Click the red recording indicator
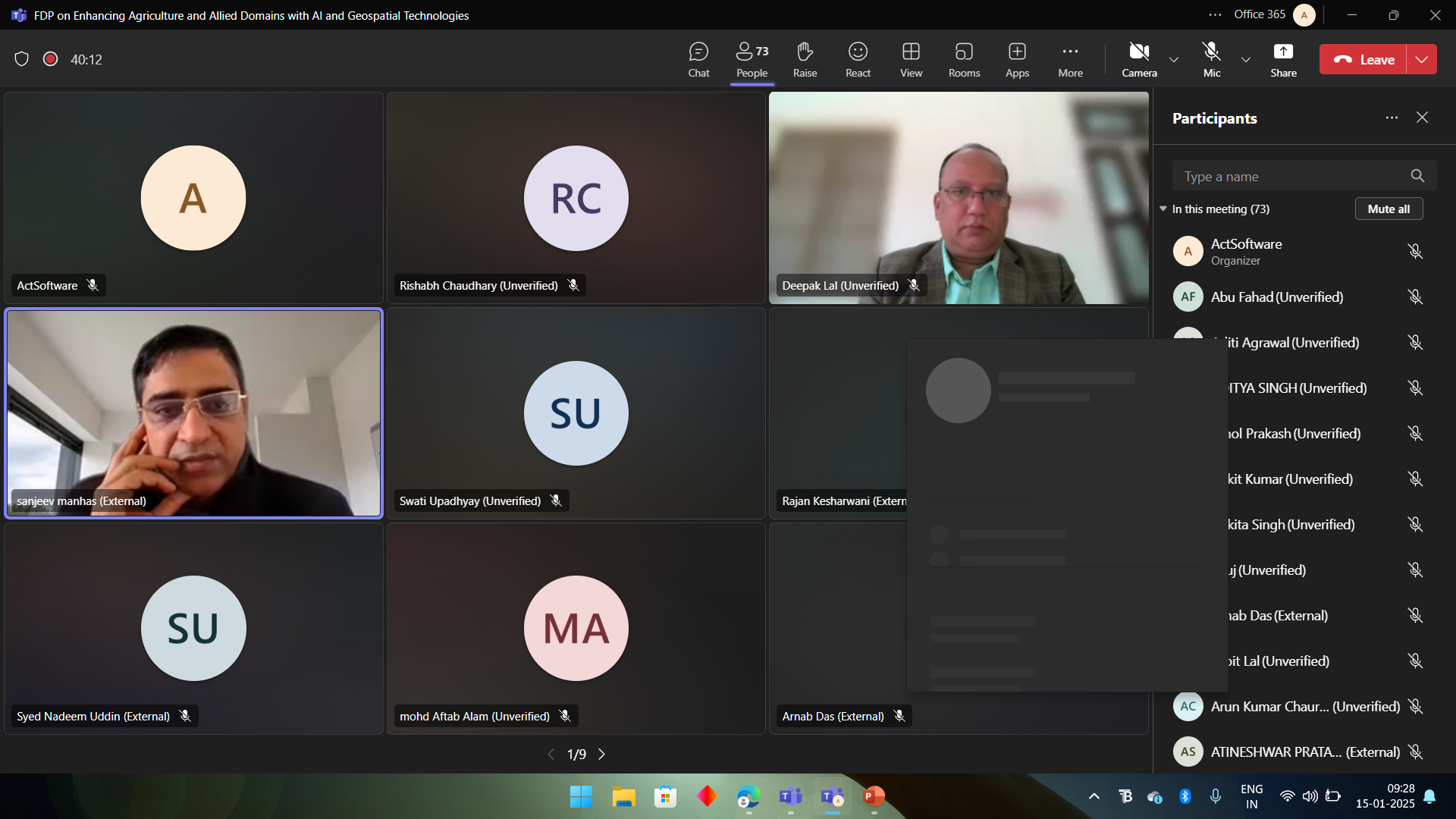 click(51, 59)
